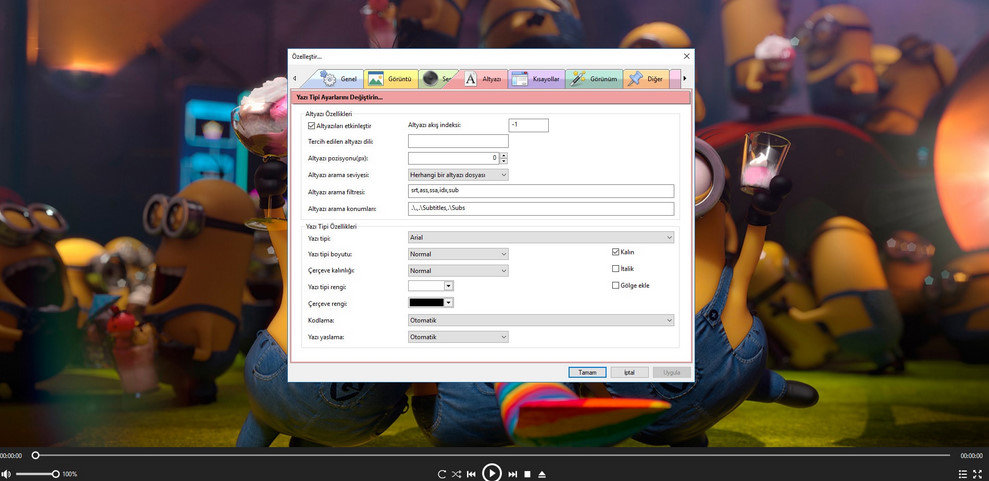Open the Yazı tipi boyutu dropdown
This screenshot has width=989, height=481.
point(458,254)
